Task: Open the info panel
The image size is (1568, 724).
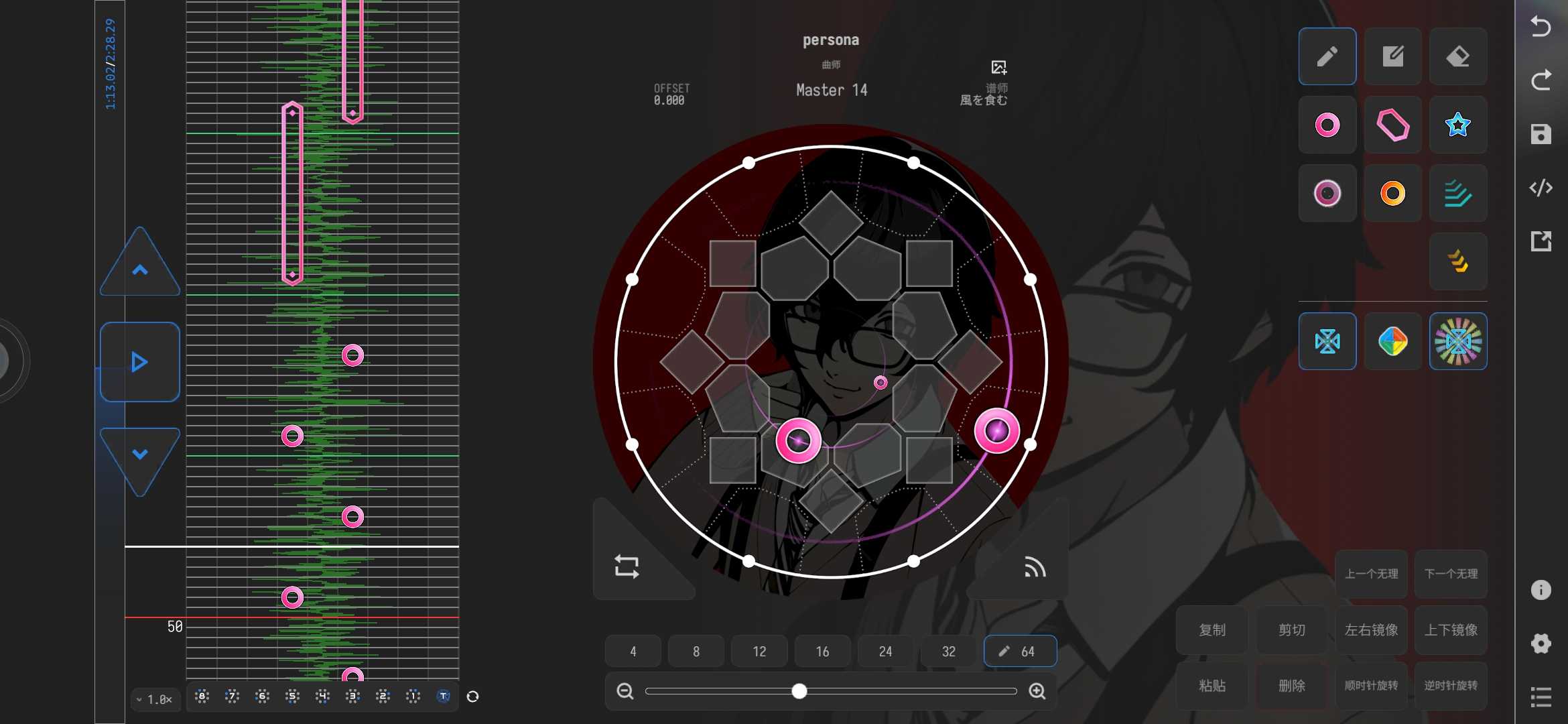Action: click(1541, 590)
